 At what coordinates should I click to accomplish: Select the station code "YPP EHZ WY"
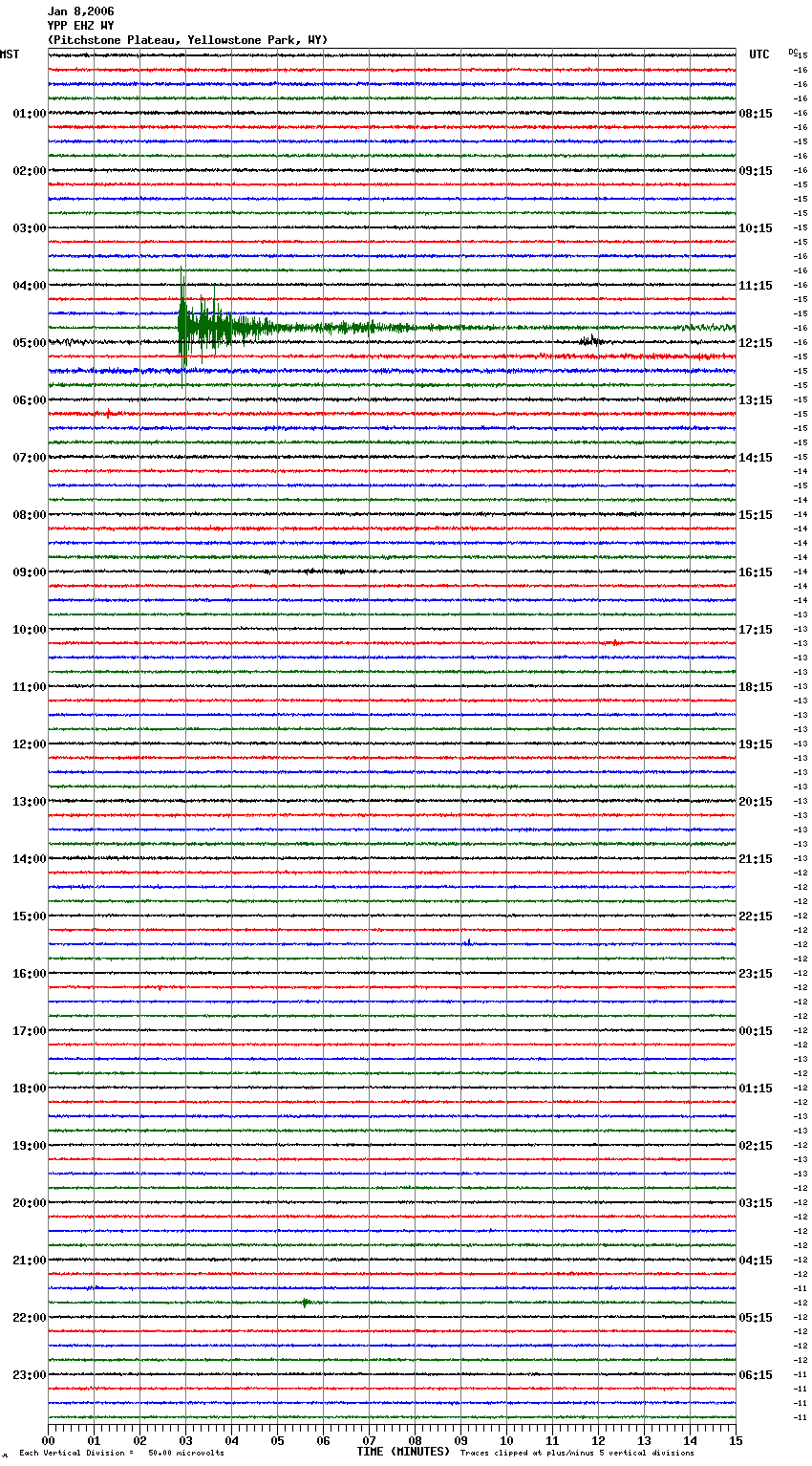tap(80, 26)
